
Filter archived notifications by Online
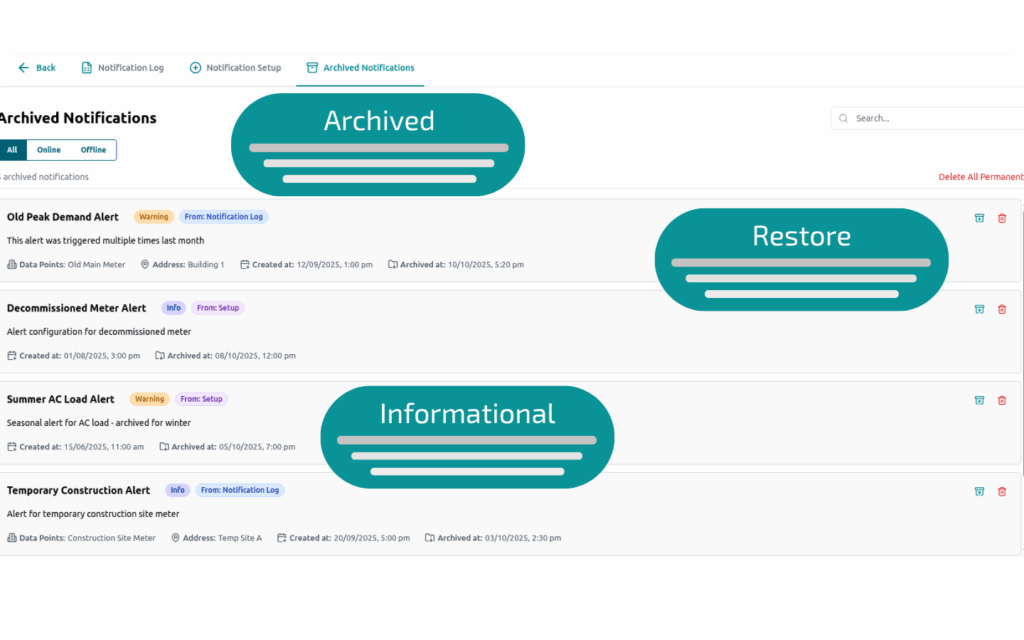pos(49,150)
